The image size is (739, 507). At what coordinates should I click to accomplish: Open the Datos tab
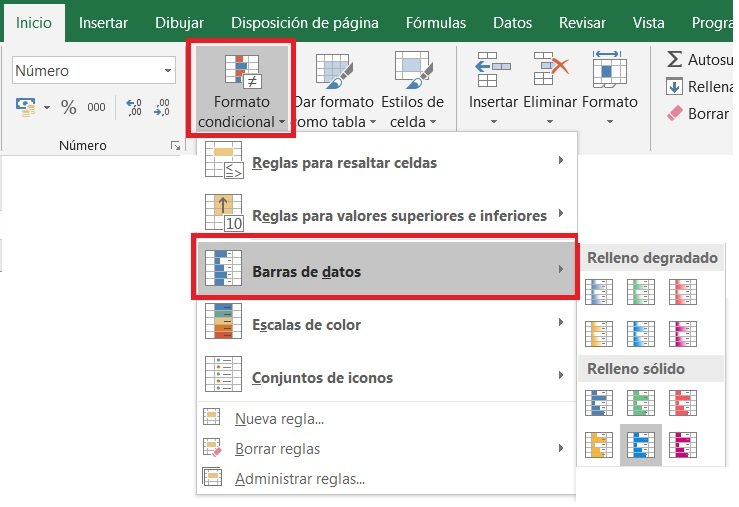click(x=512, y=23)
